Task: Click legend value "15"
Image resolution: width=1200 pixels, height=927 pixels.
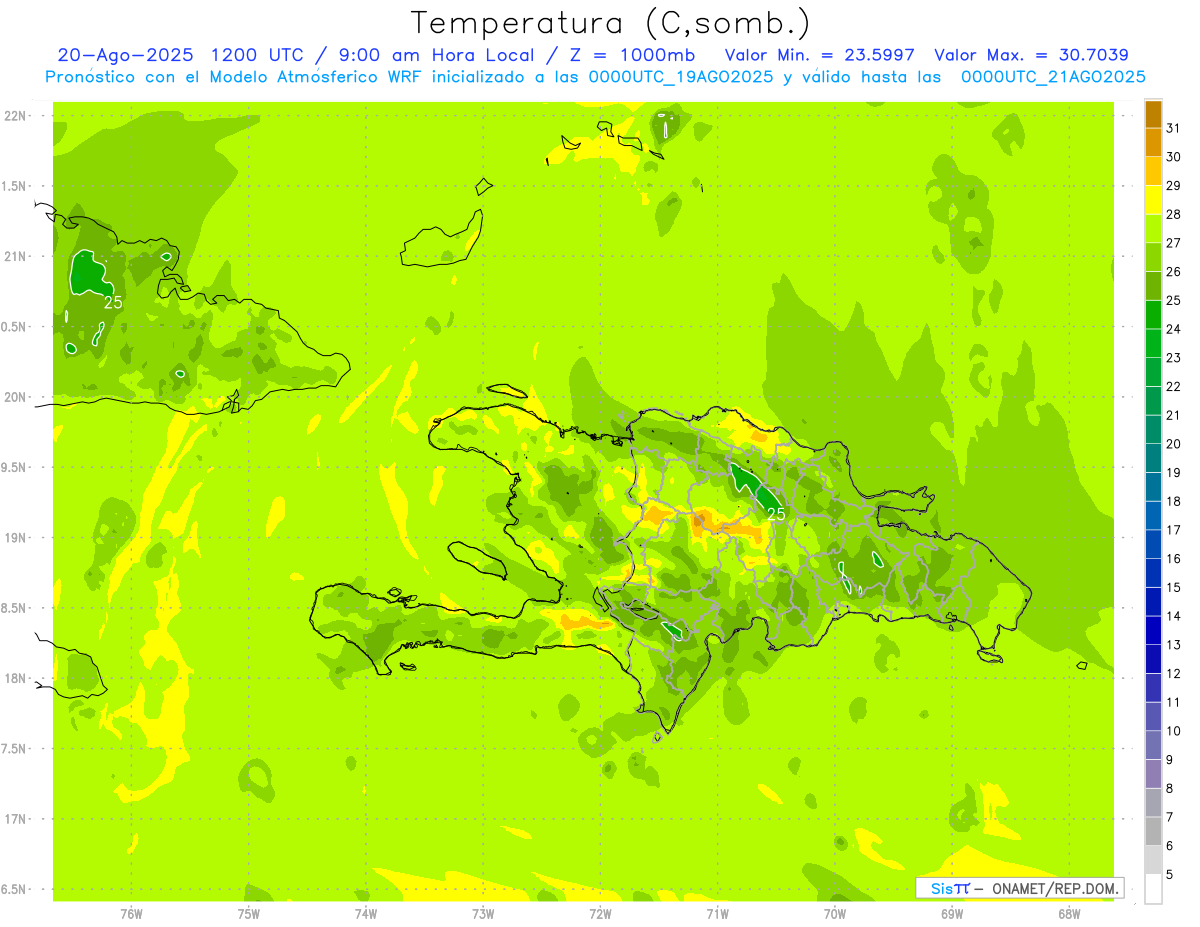Action: point(1174,587)
